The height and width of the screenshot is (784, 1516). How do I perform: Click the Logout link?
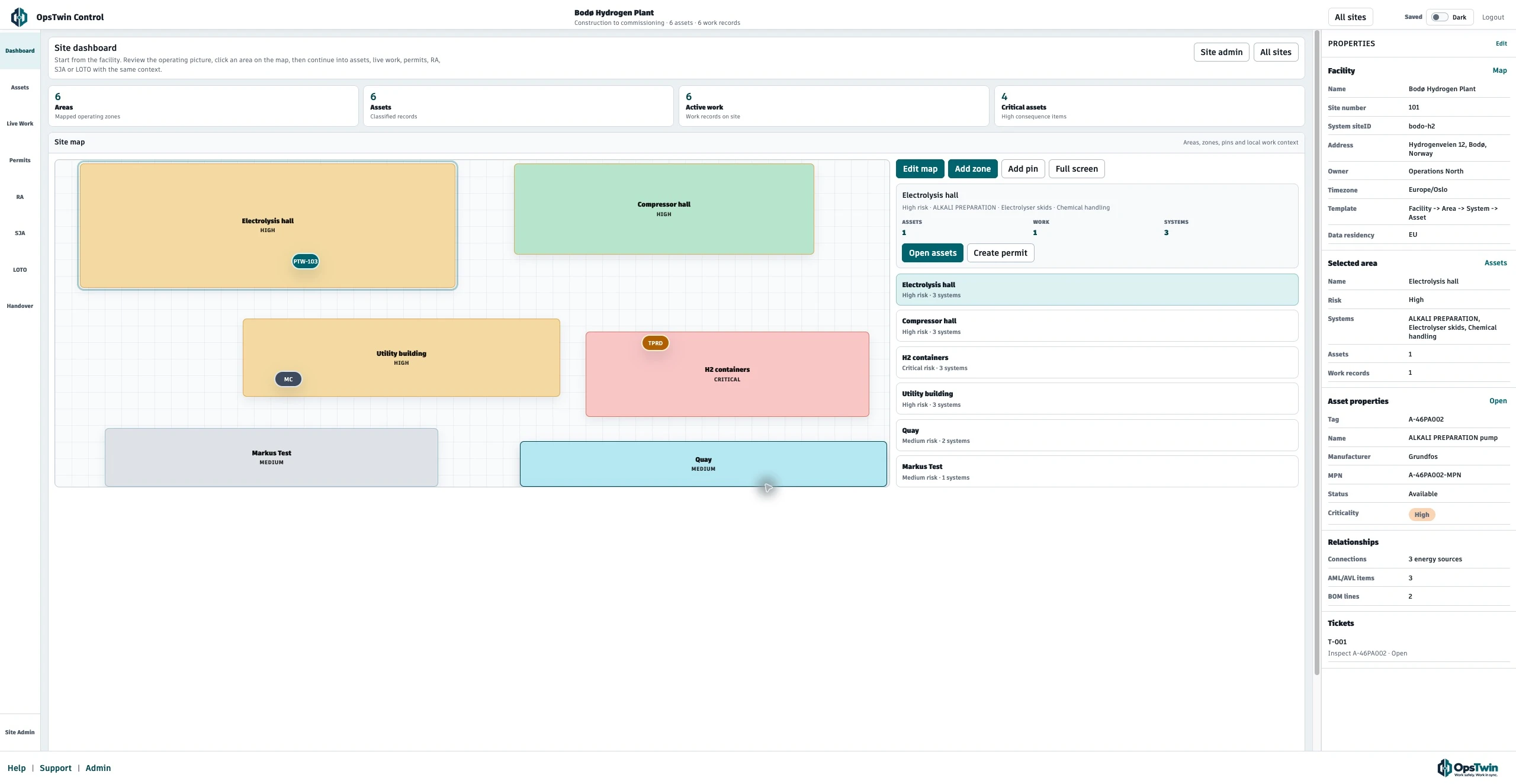click(x=1493, y=17)
